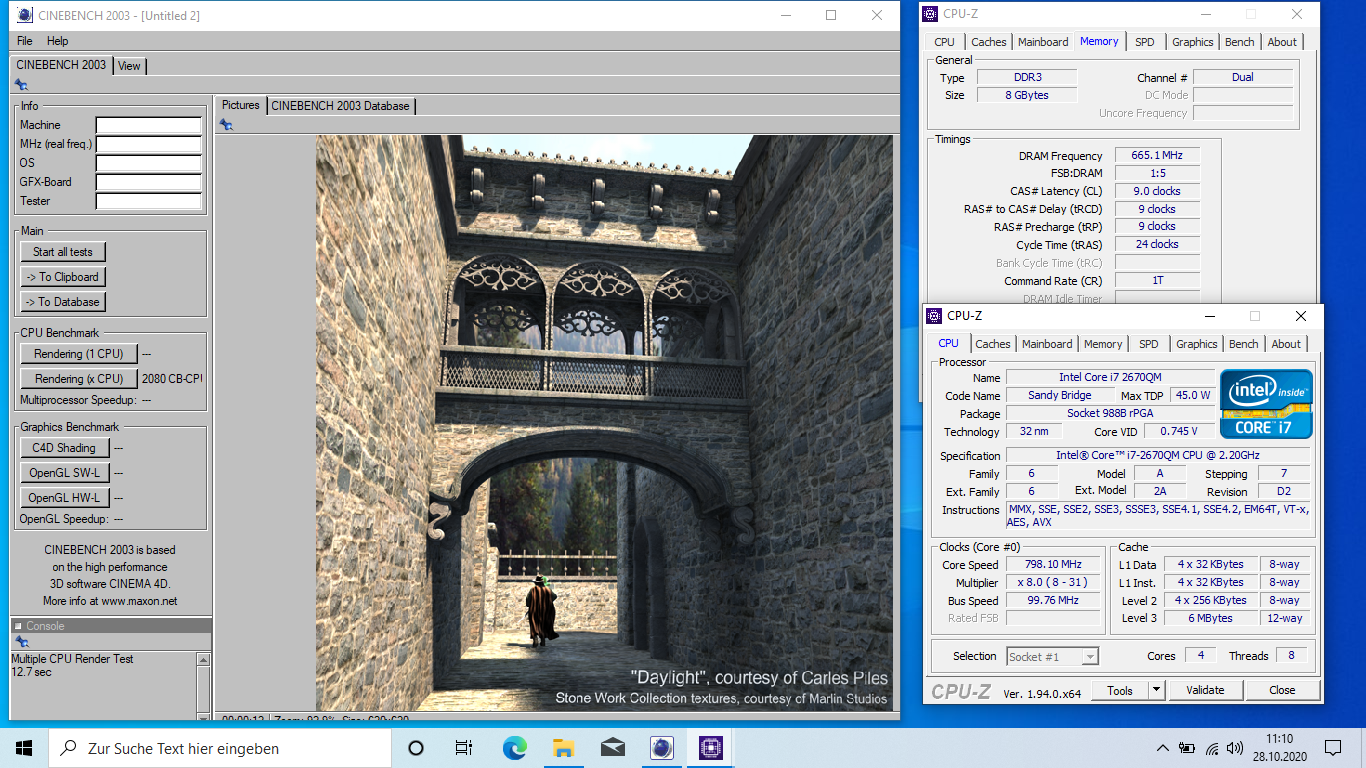Click Cortana circle icon on taskbar
This screenshot has width=1366, height=768.
[x=416, y=748]
